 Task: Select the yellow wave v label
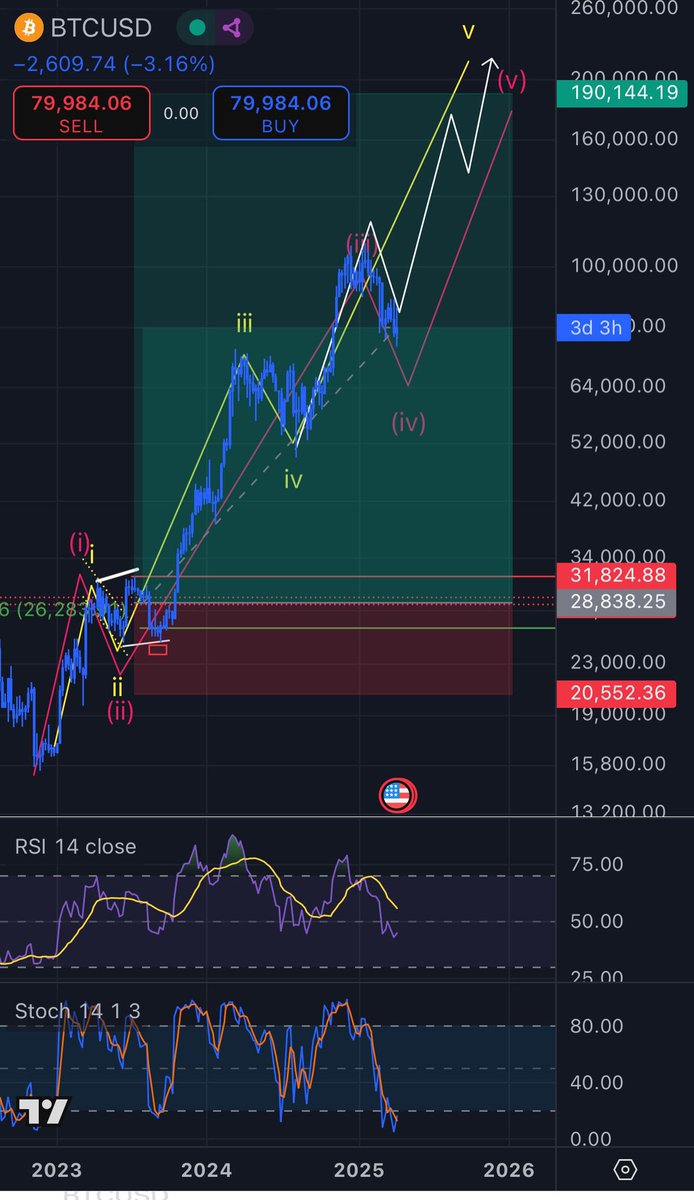pos(468,31)
